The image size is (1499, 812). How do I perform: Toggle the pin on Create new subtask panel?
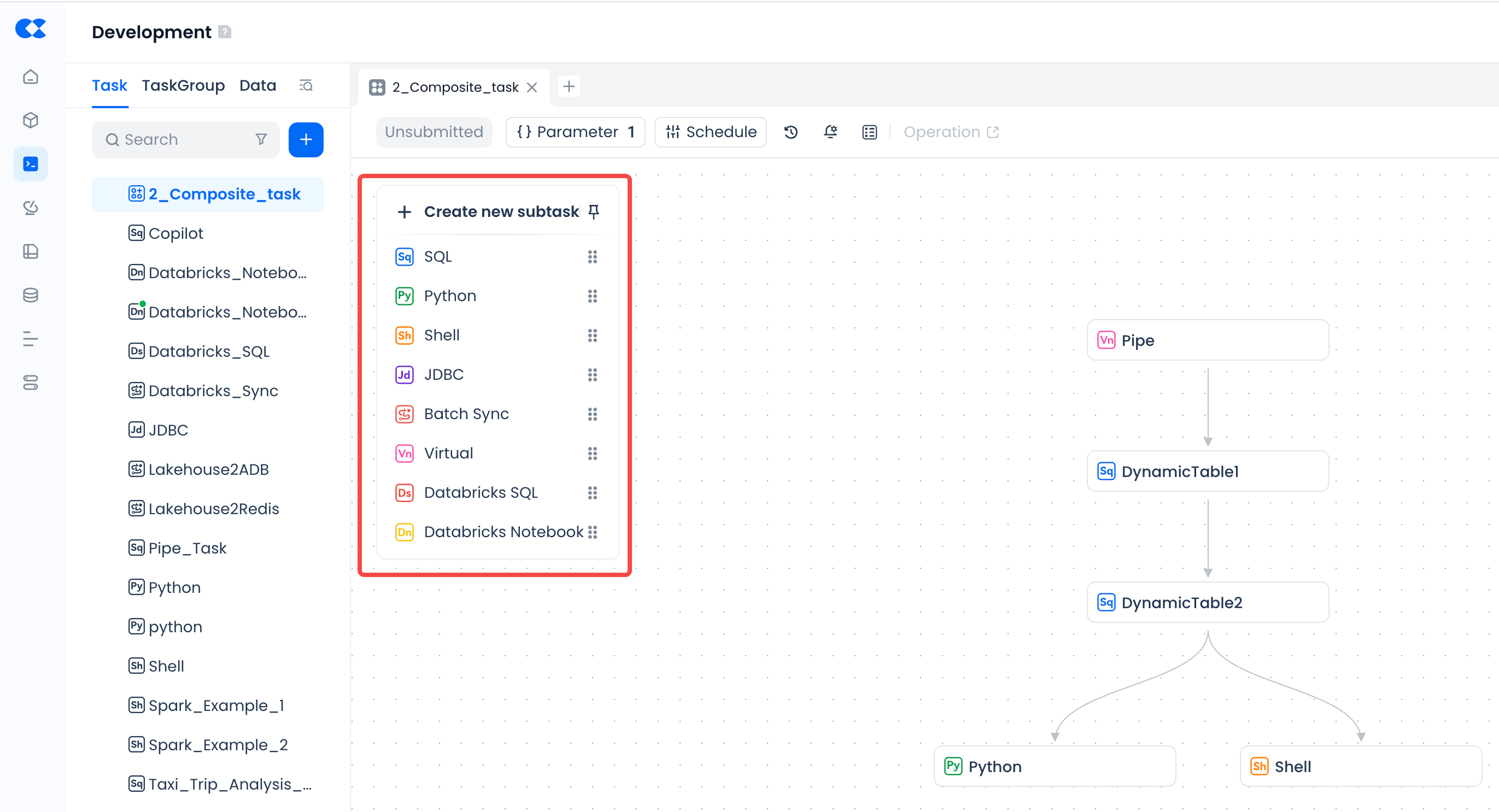(594, 211)
